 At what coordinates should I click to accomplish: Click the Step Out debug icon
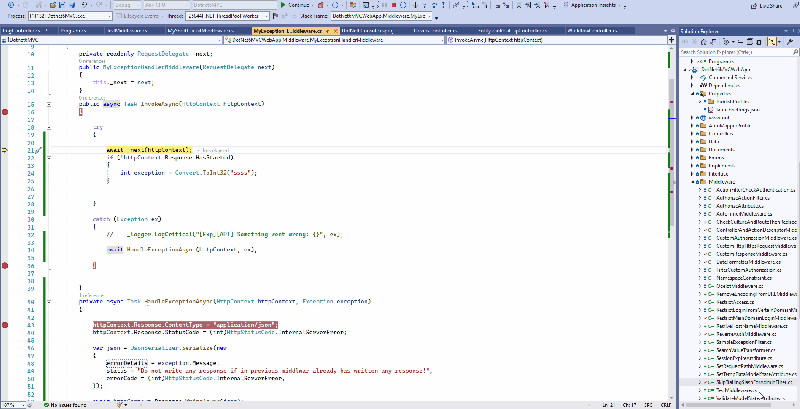point(443,5)
